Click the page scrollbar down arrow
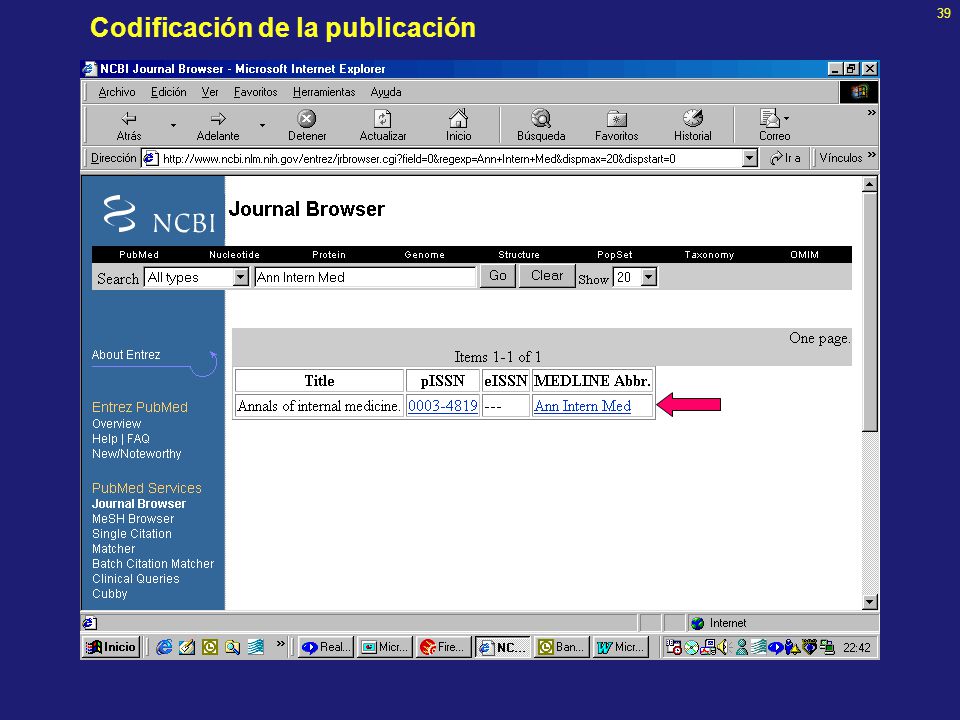 coord(869,602)
